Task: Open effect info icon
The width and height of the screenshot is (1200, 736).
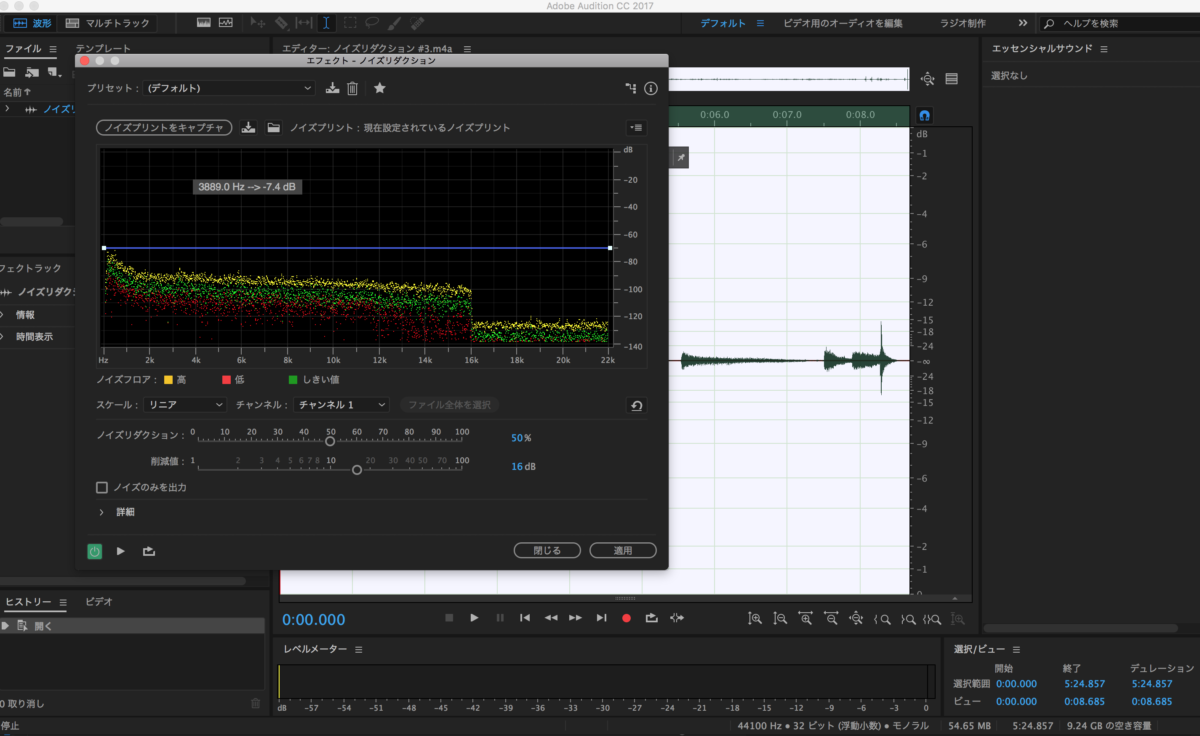Action: pos(651,88)
